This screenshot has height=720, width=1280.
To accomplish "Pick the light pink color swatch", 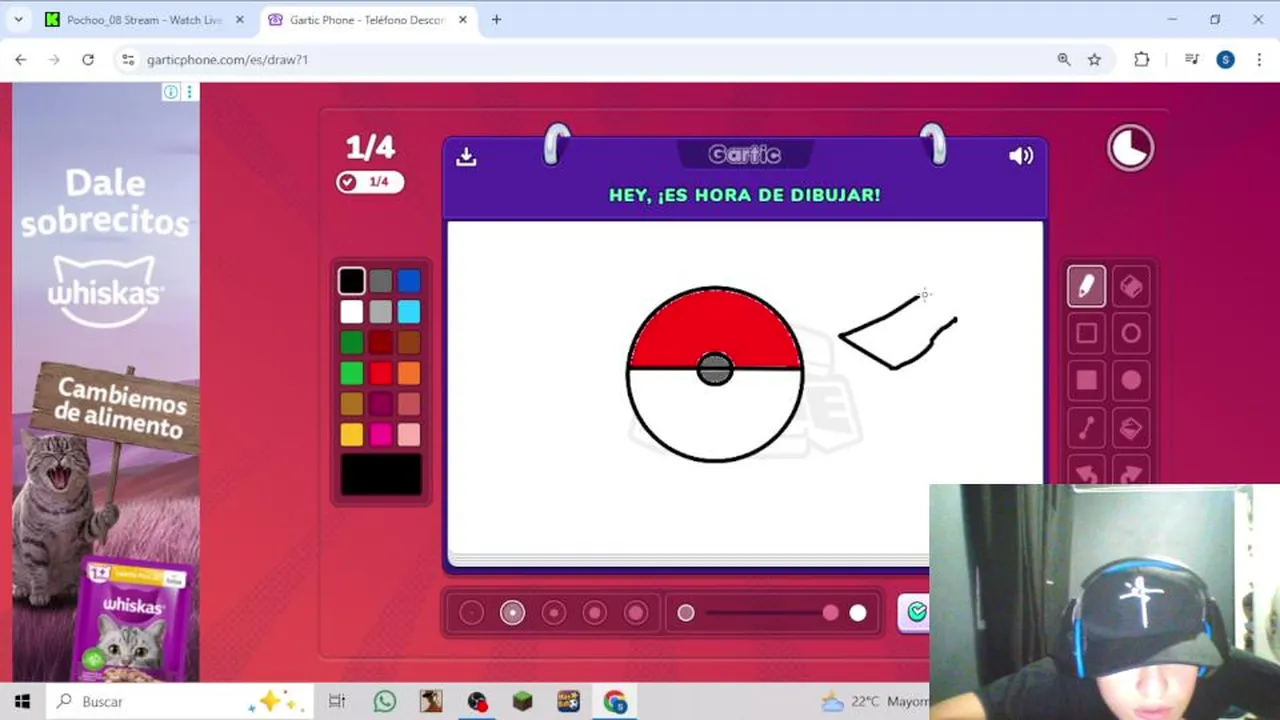I will pos(409,435).
